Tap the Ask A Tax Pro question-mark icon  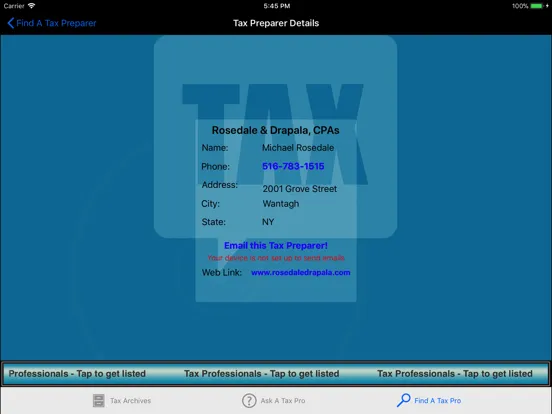coord(249,401)
